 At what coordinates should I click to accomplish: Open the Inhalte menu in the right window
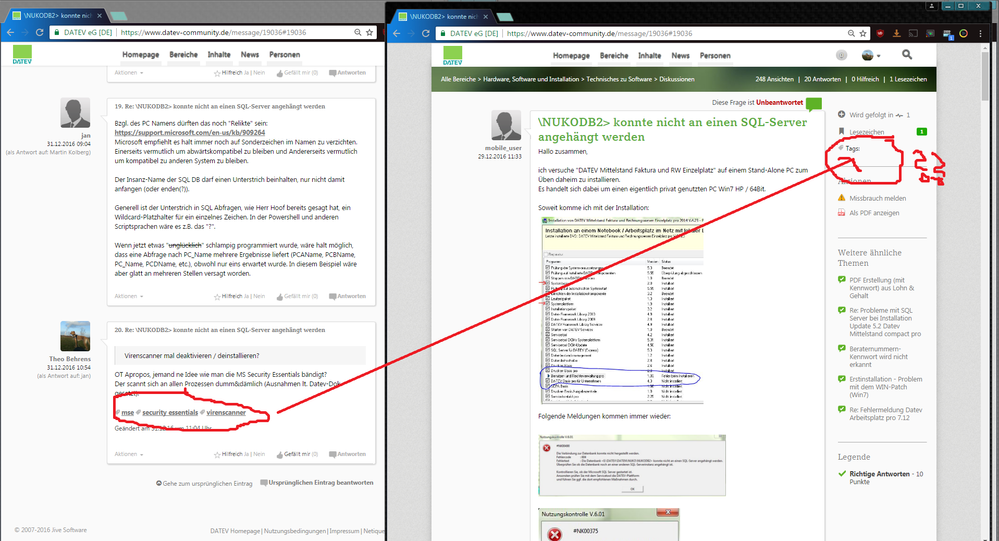(650, 55)
